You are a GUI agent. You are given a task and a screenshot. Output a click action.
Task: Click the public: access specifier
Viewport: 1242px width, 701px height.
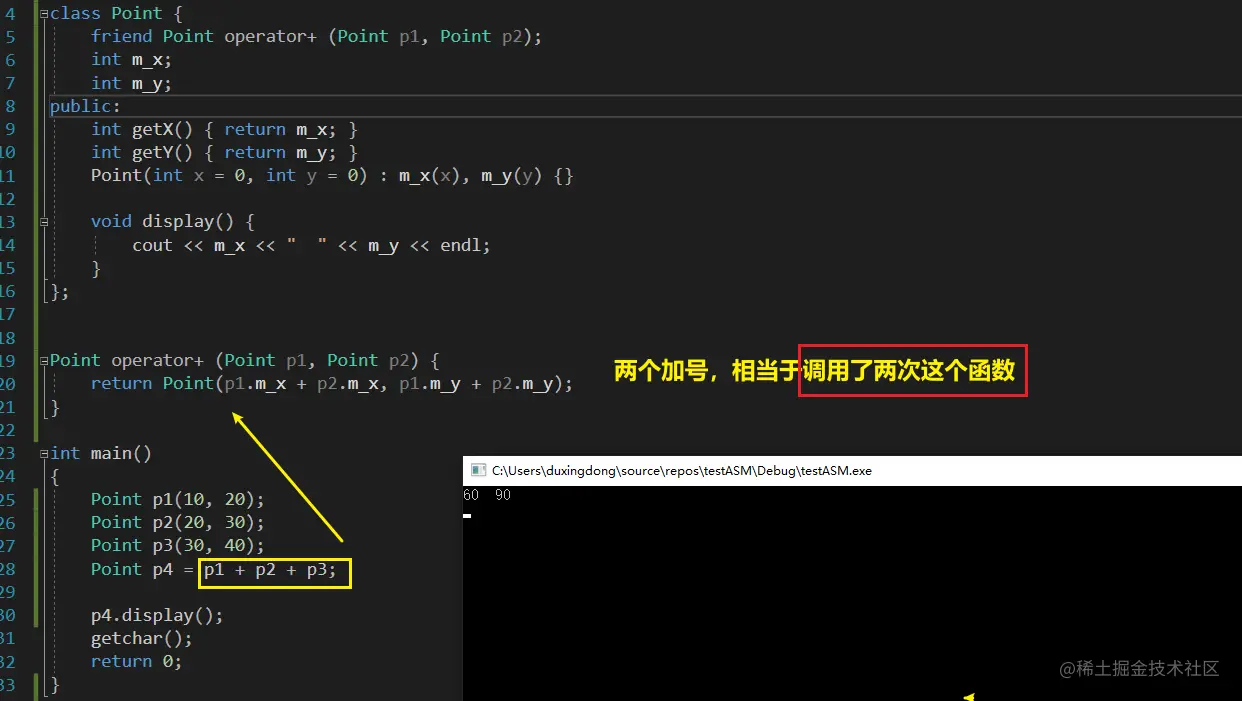[85, 106]
